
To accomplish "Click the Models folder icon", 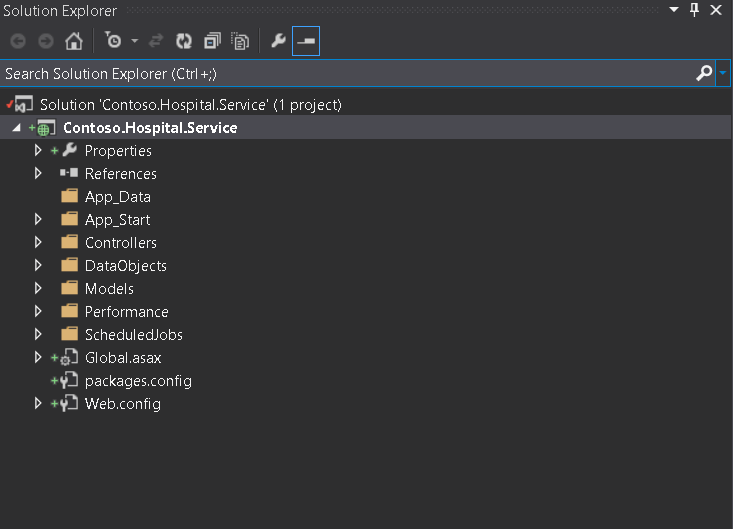I will coord(70,287).
